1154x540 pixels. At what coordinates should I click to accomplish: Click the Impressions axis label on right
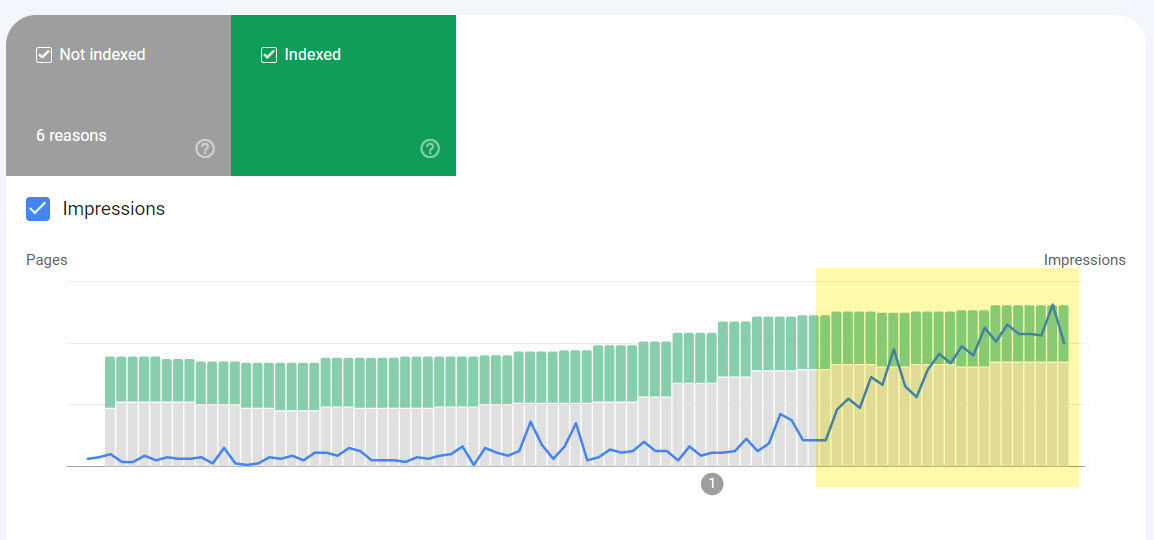click(1085, 260)
